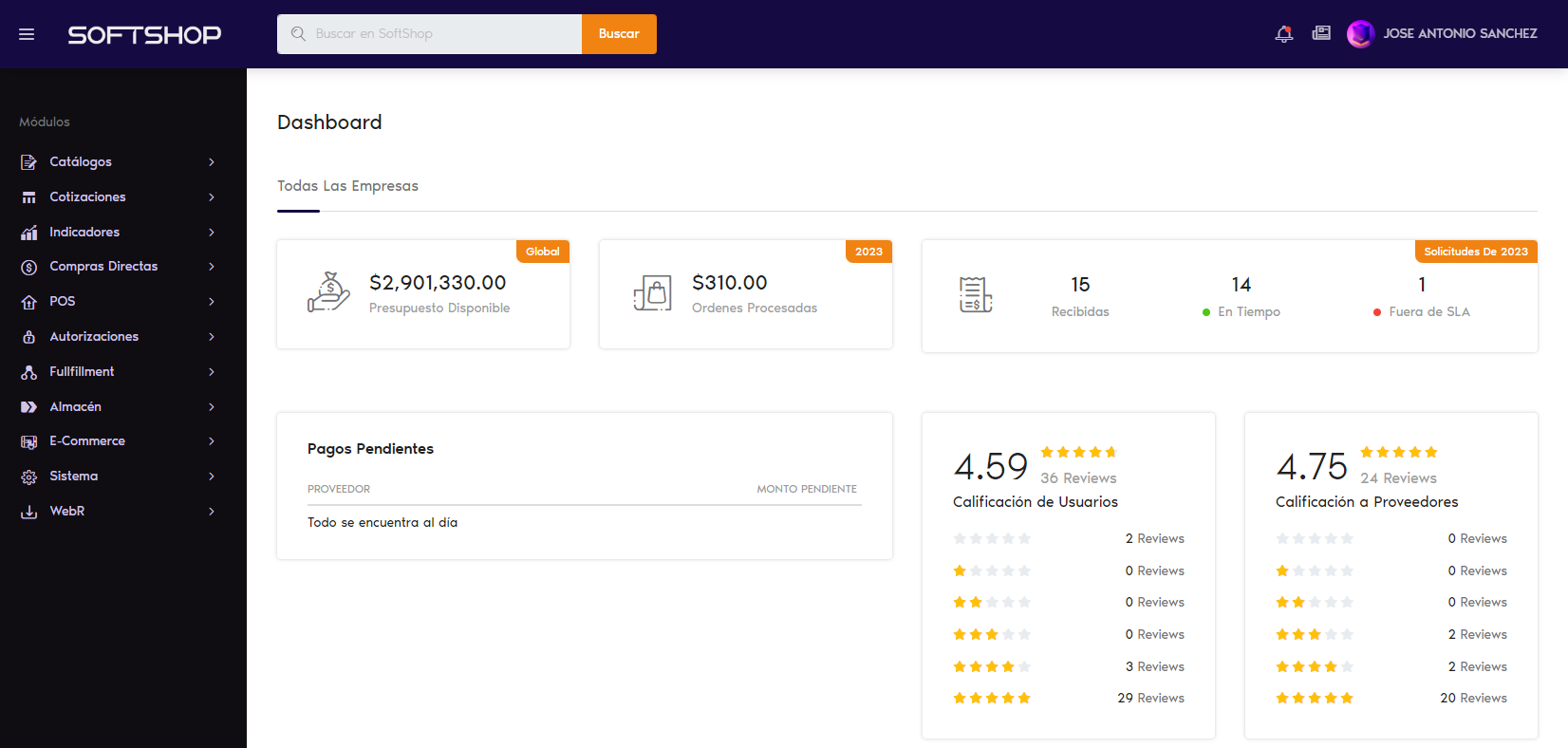Click the Sistema gear icon
The height and width of the screenshot is (748, 1568).
click(x=29, y=477)
